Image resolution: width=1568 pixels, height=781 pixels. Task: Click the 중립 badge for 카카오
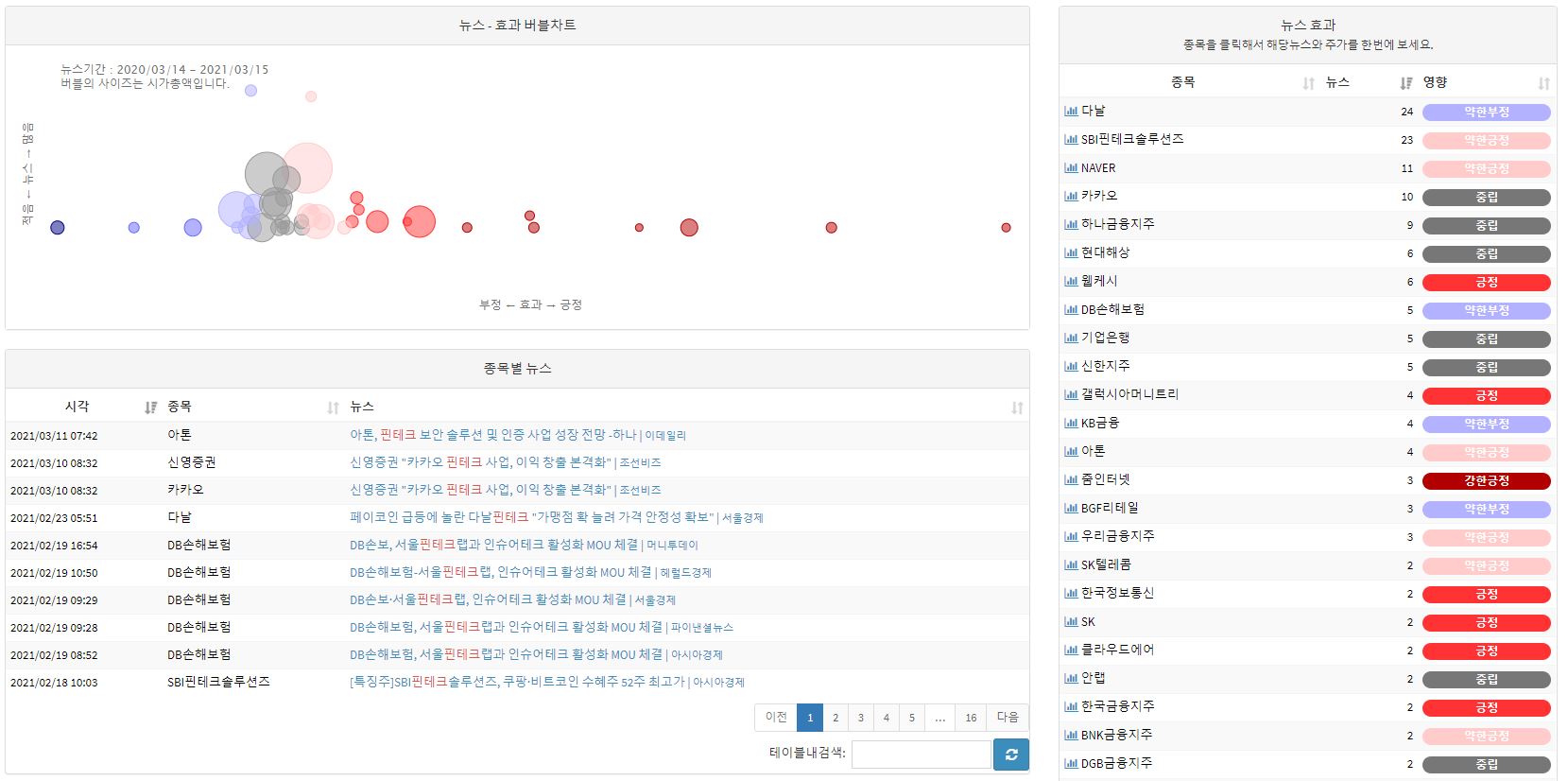(x=1487, y=197)
